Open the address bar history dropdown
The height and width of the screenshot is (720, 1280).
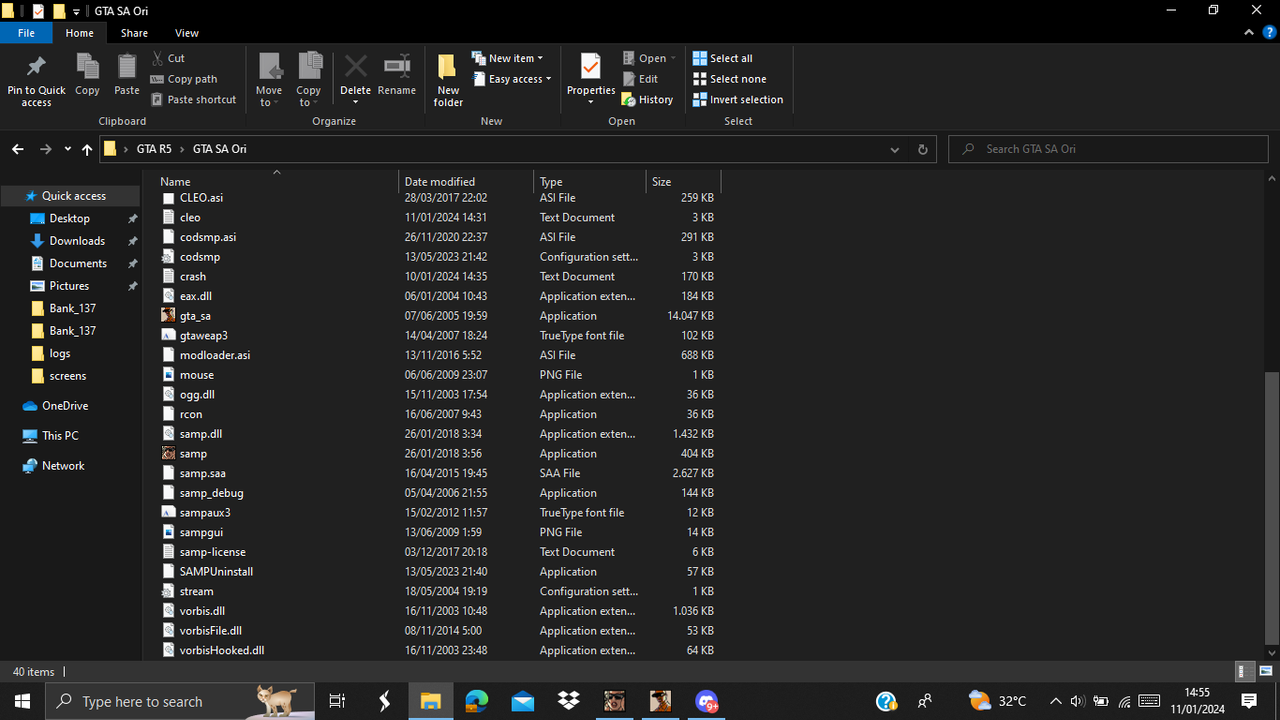(x=894, y=149)
